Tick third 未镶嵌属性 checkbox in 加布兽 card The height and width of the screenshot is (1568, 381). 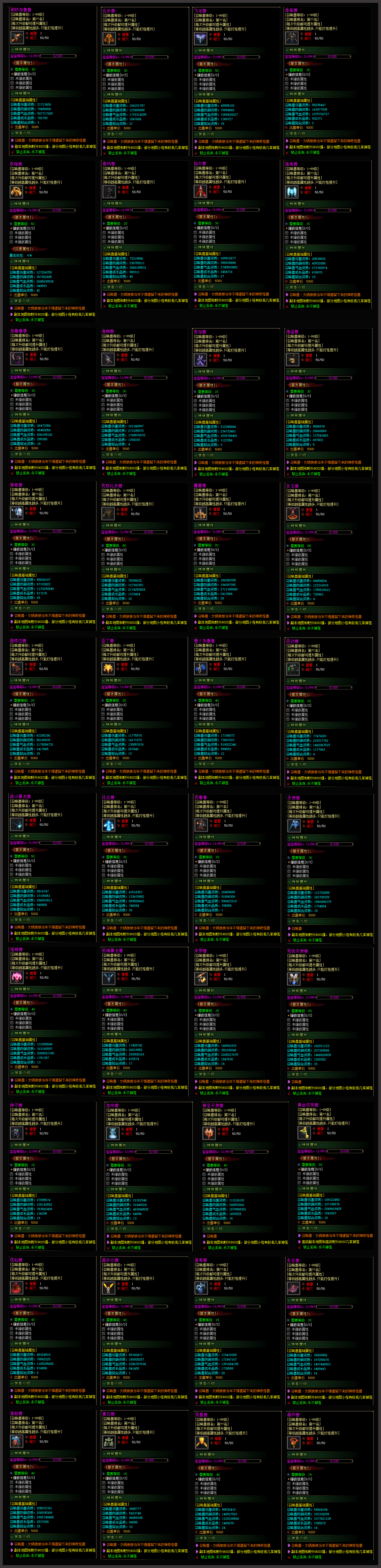pos(108,1183)
